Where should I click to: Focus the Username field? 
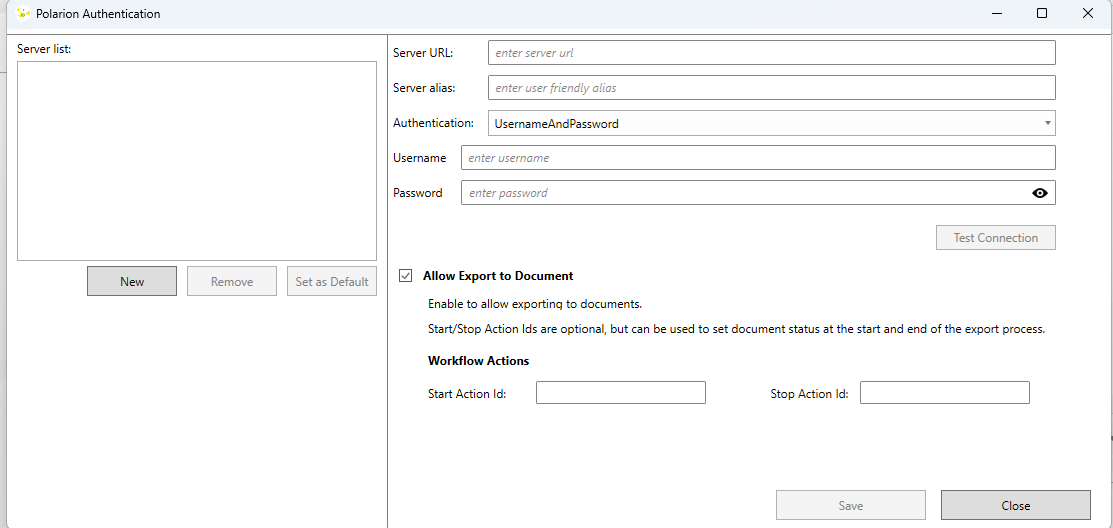point(758,158)
